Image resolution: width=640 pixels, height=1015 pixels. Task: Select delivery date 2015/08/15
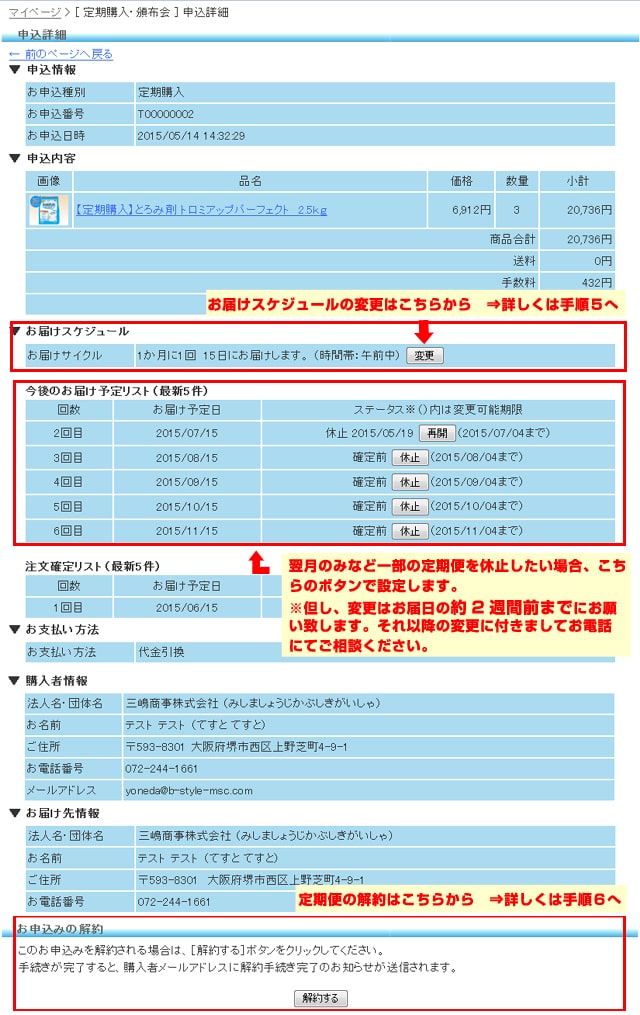187,458
